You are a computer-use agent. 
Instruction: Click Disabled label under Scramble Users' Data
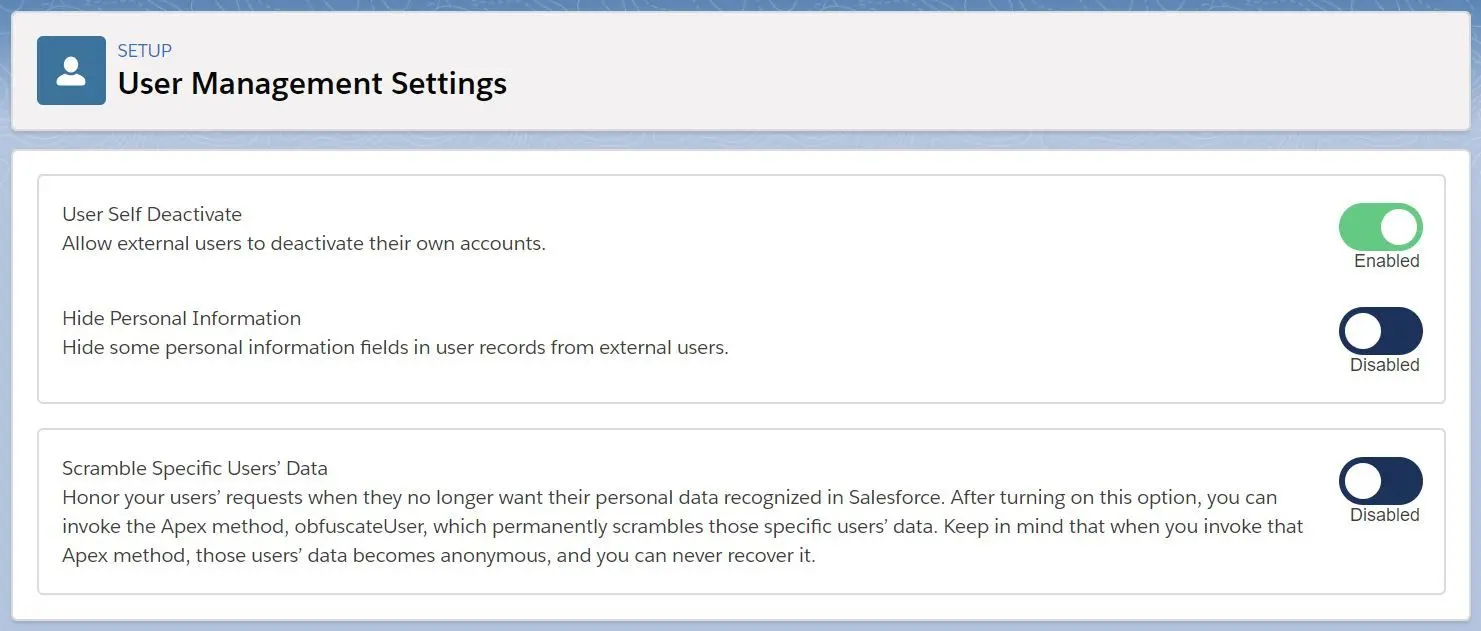coord(1384,515)
